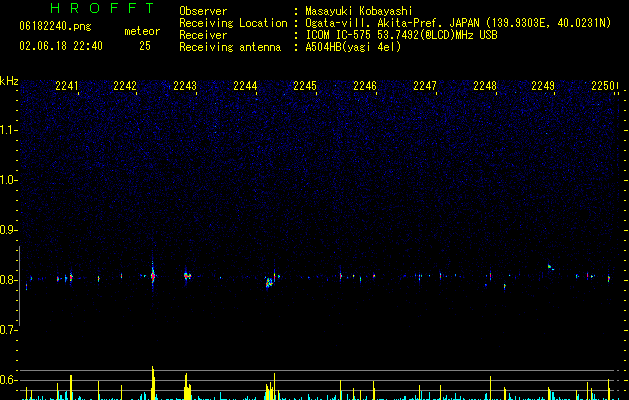Click the kHz axis unit label

click(9, 81)
